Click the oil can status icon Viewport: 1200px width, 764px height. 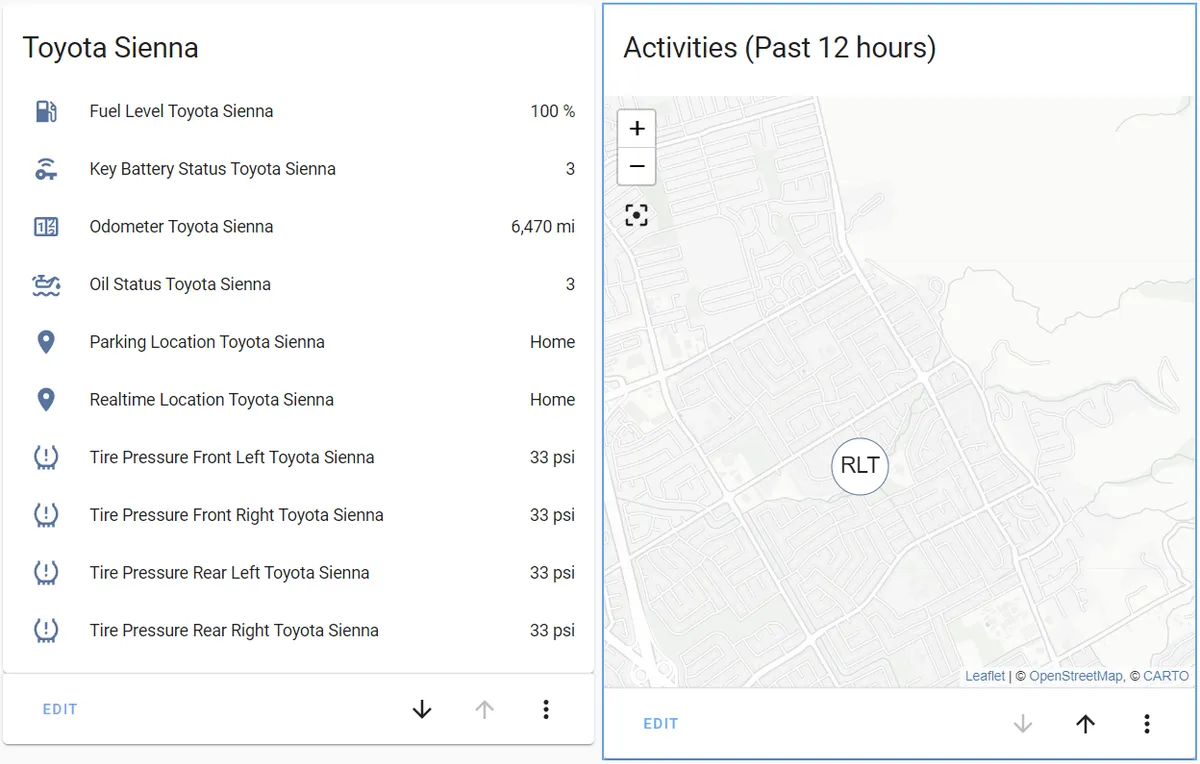coord(46,285)
